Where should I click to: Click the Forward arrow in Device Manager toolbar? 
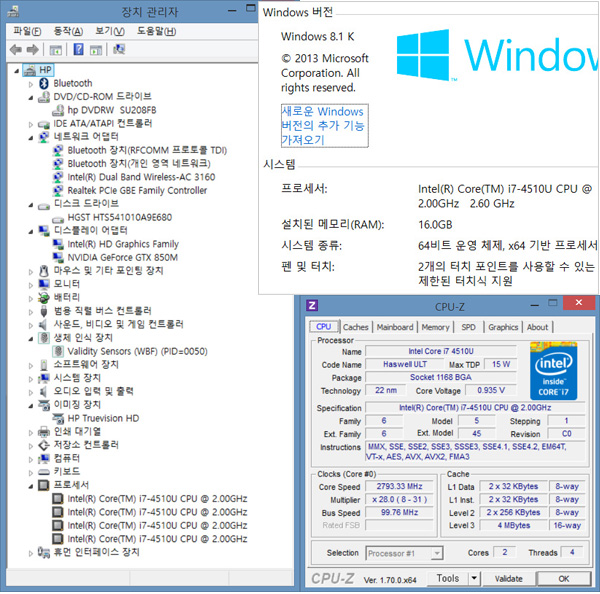pos(33,49)
